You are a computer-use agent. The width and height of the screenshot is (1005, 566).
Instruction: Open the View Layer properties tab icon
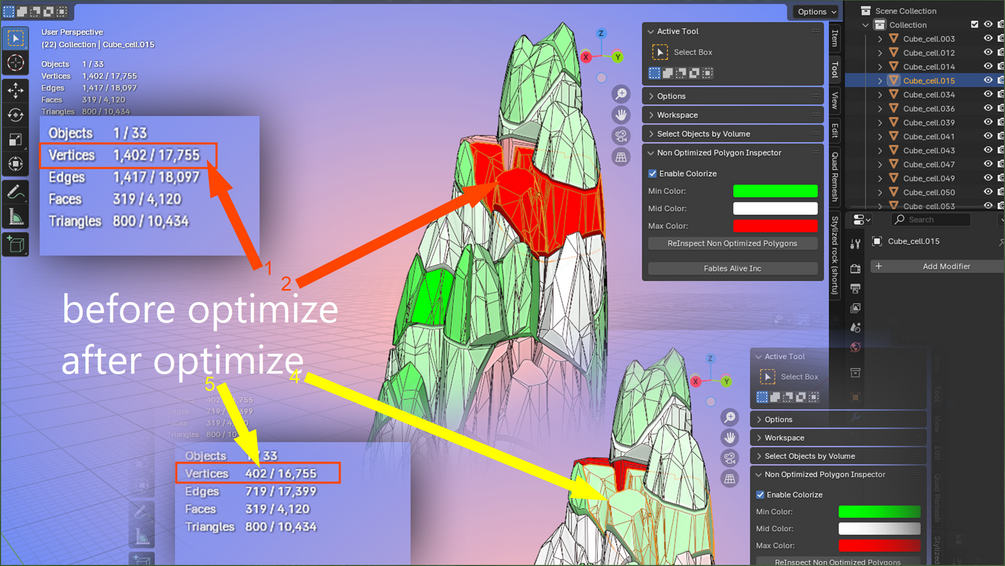coord(855,308)
